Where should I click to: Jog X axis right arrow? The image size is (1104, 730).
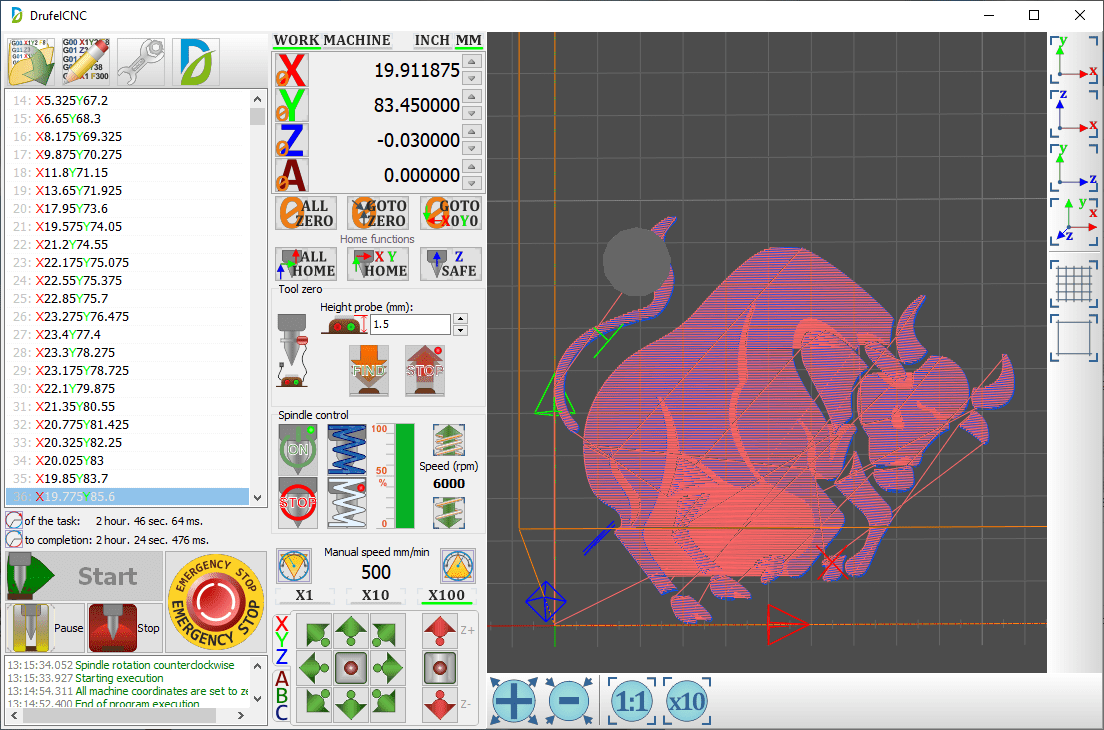pyautogui.click(x=387, y=668)
